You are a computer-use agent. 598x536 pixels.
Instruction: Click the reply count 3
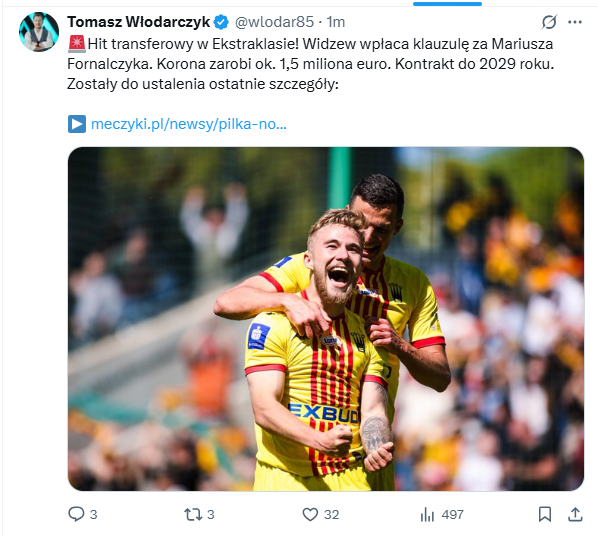pos(93,515)
